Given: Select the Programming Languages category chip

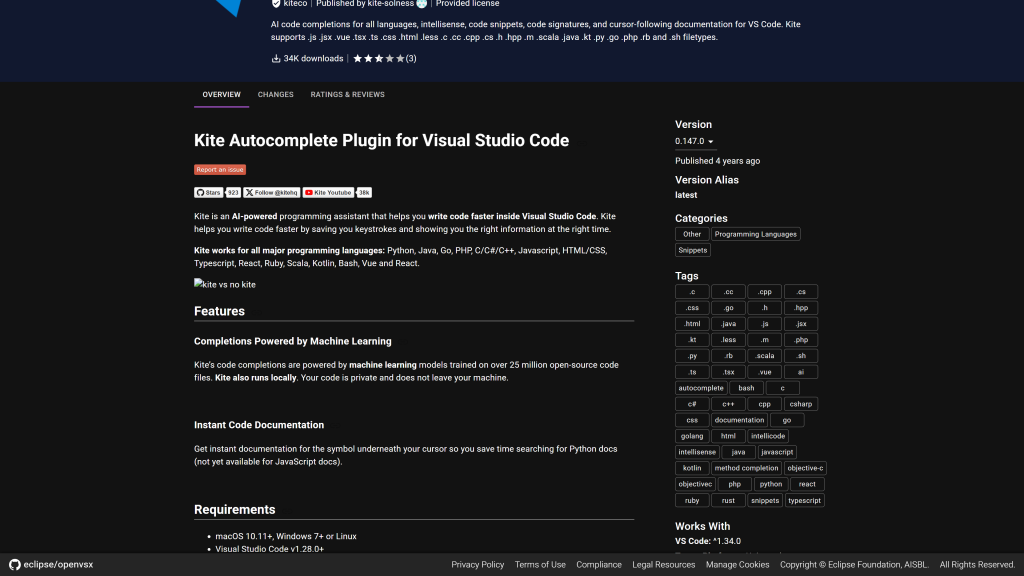Looking at the screenshot, I should tap(756, 234).
